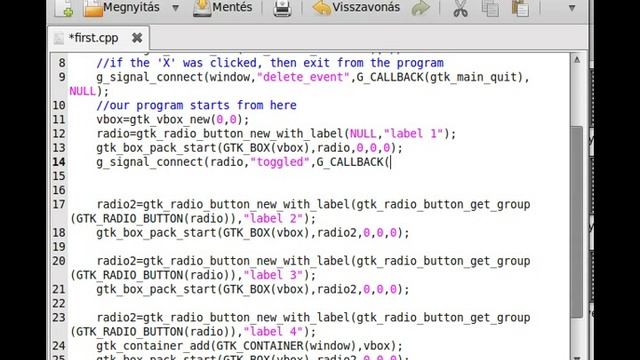Click the "delete_event" string on line 9

click(303, 77)
